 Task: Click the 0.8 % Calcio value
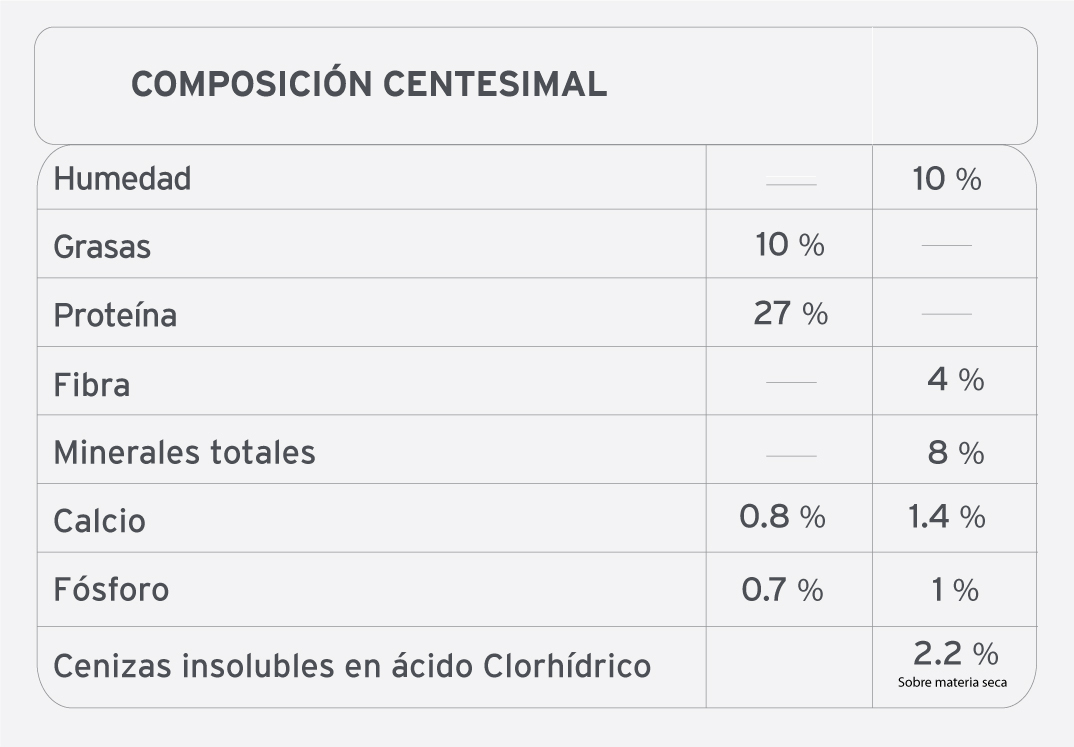click(782, 516)
